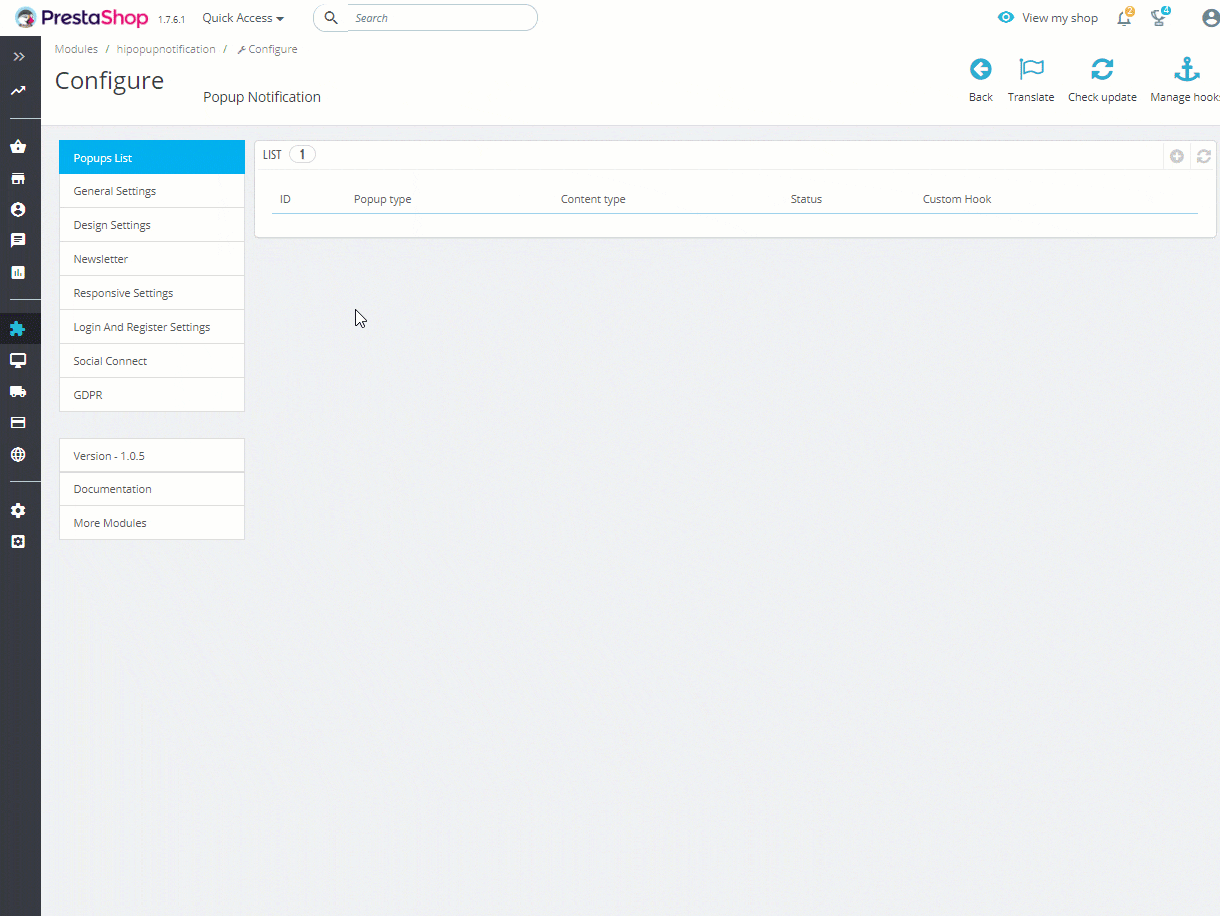Screen dimensions: 1220x916
Task: Open Stats bar-chart icon in sidebar
Action: point(18,272)
